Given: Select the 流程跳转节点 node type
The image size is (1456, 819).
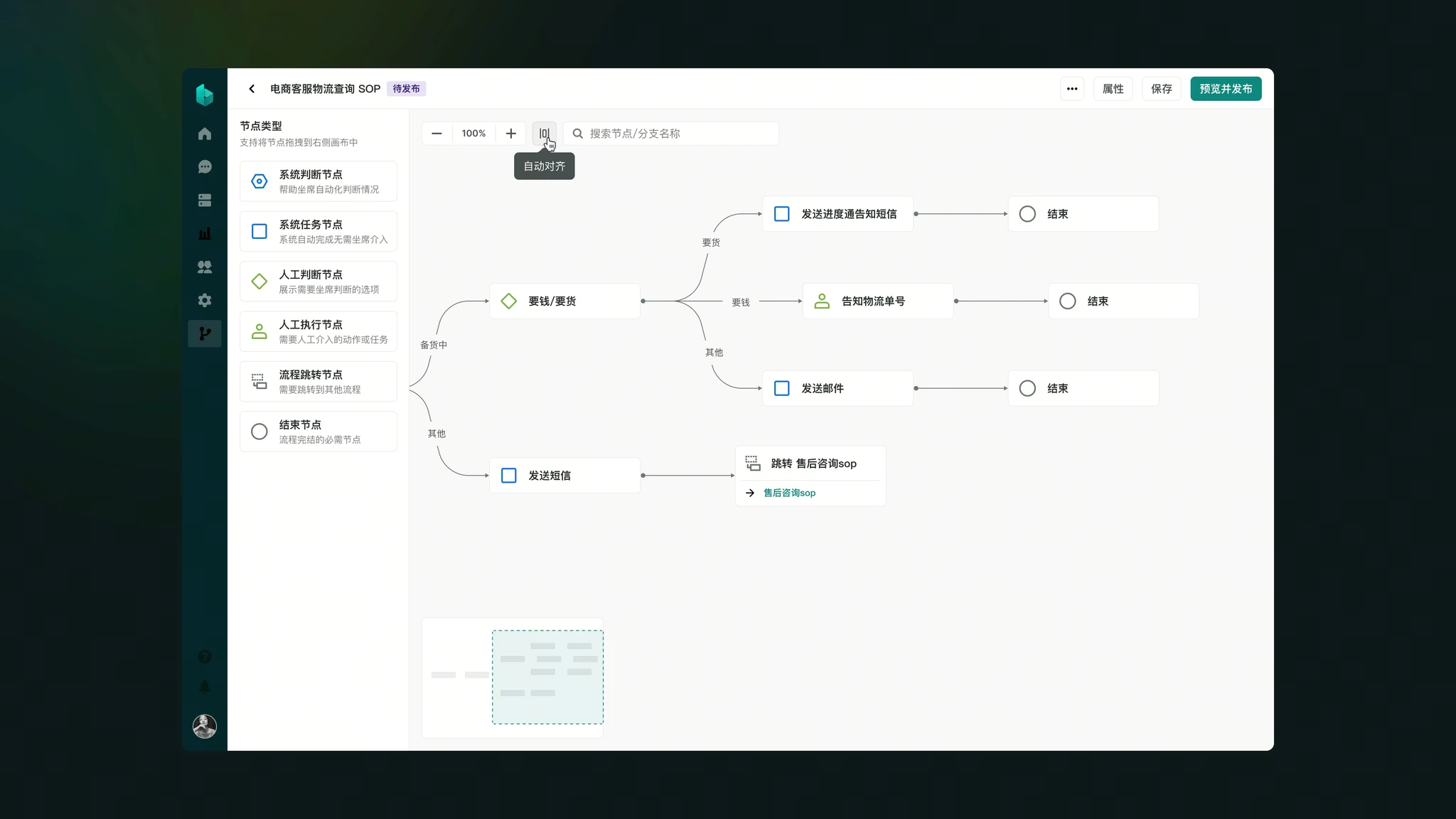Looking at the screenshot, I should point(318,382).
